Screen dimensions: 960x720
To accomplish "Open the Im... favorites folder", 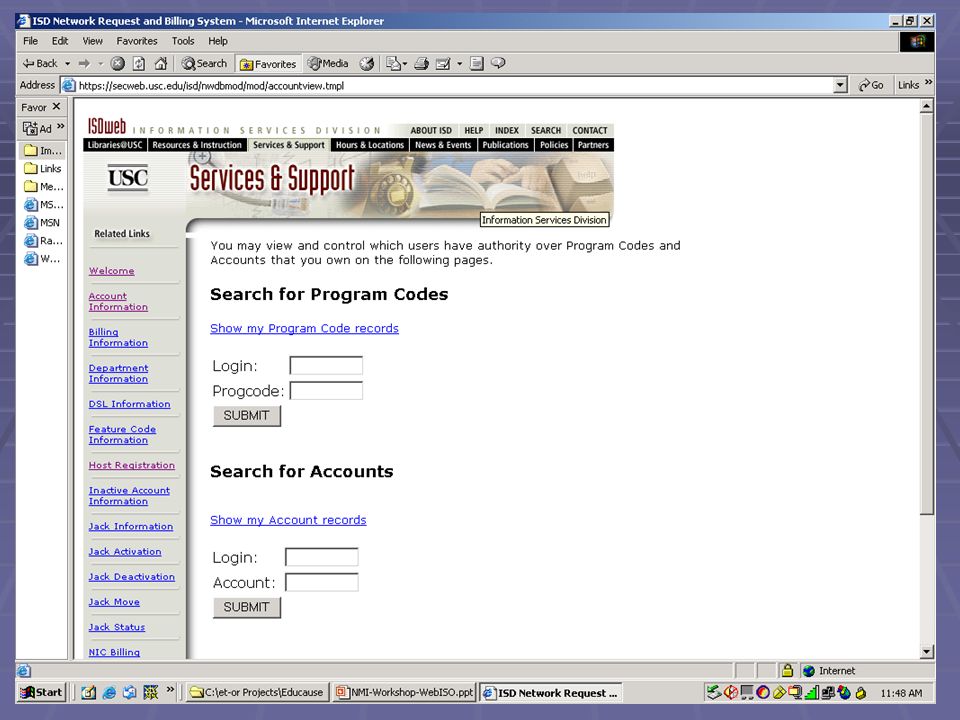I will pos(43,150).
